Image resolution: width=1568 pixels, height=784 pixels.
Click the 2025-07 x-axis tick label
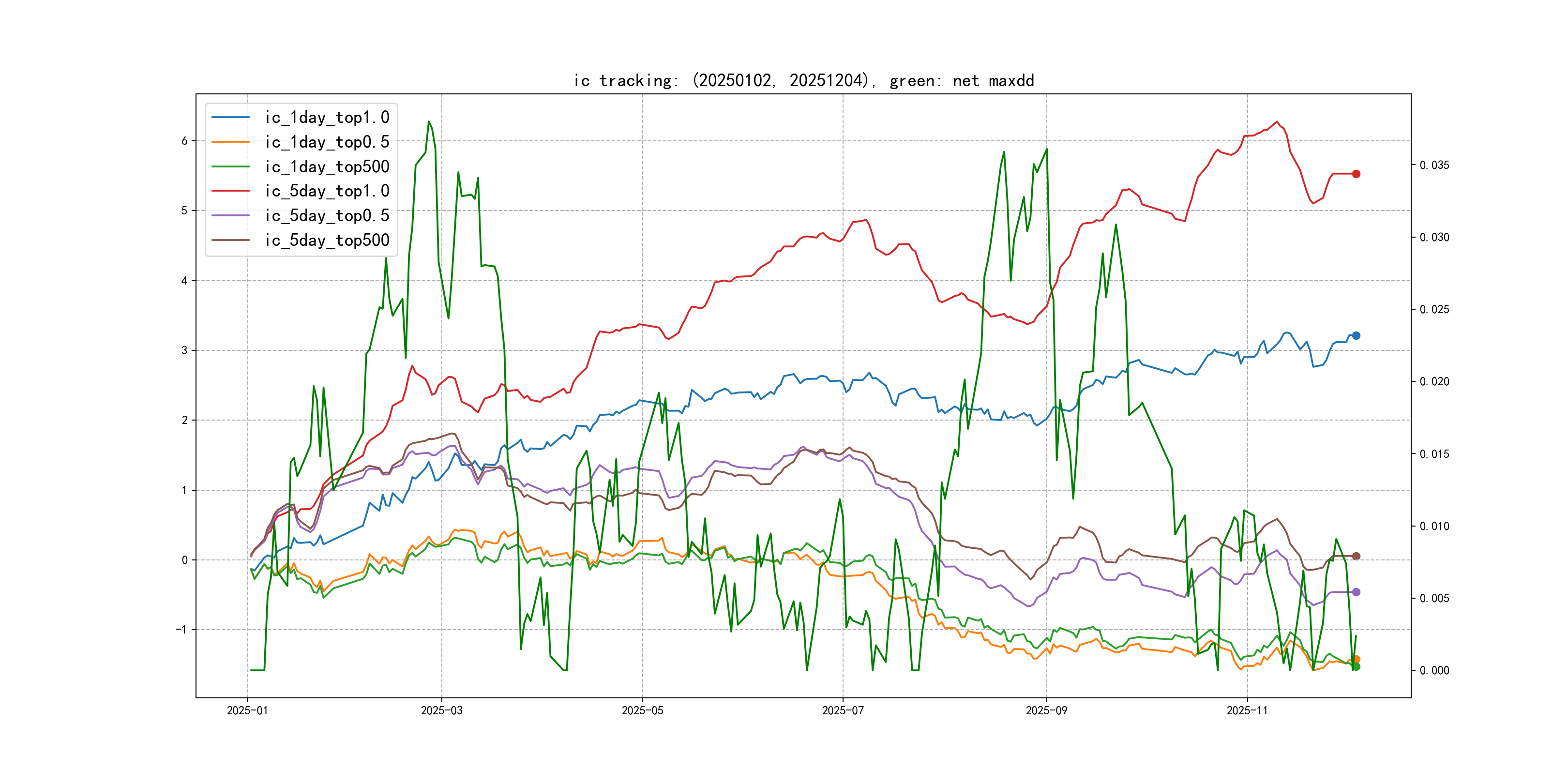click(843, 710)
